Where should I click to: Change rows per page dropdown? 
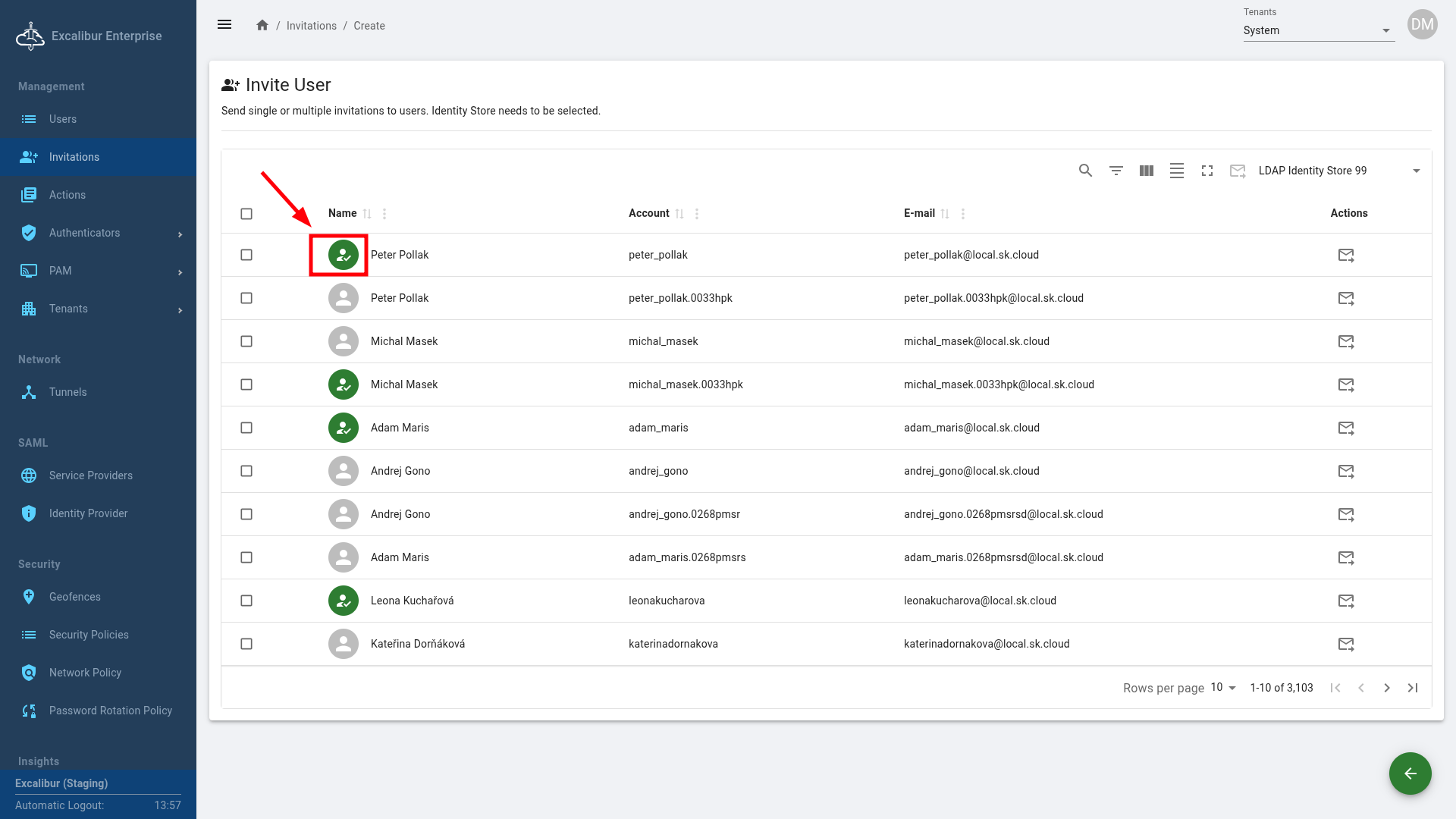1223,688
